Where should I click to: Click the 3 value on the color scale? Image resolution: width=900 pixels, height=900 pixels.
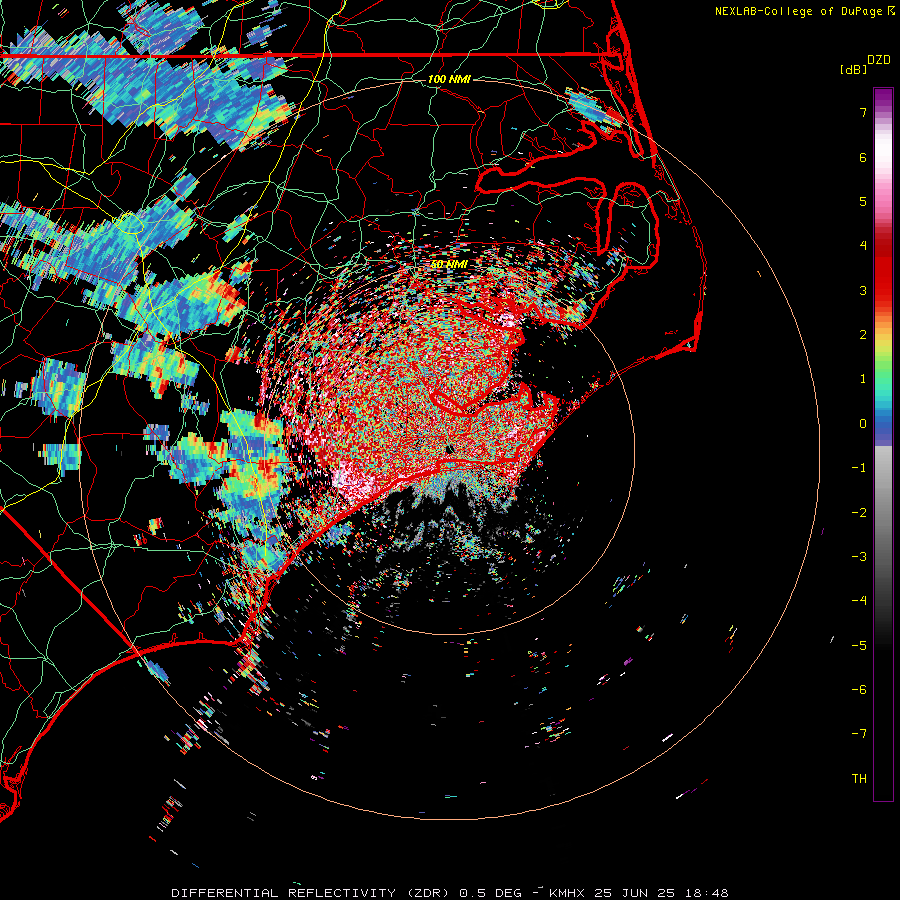pyautogui.click(x=863, y=290)
